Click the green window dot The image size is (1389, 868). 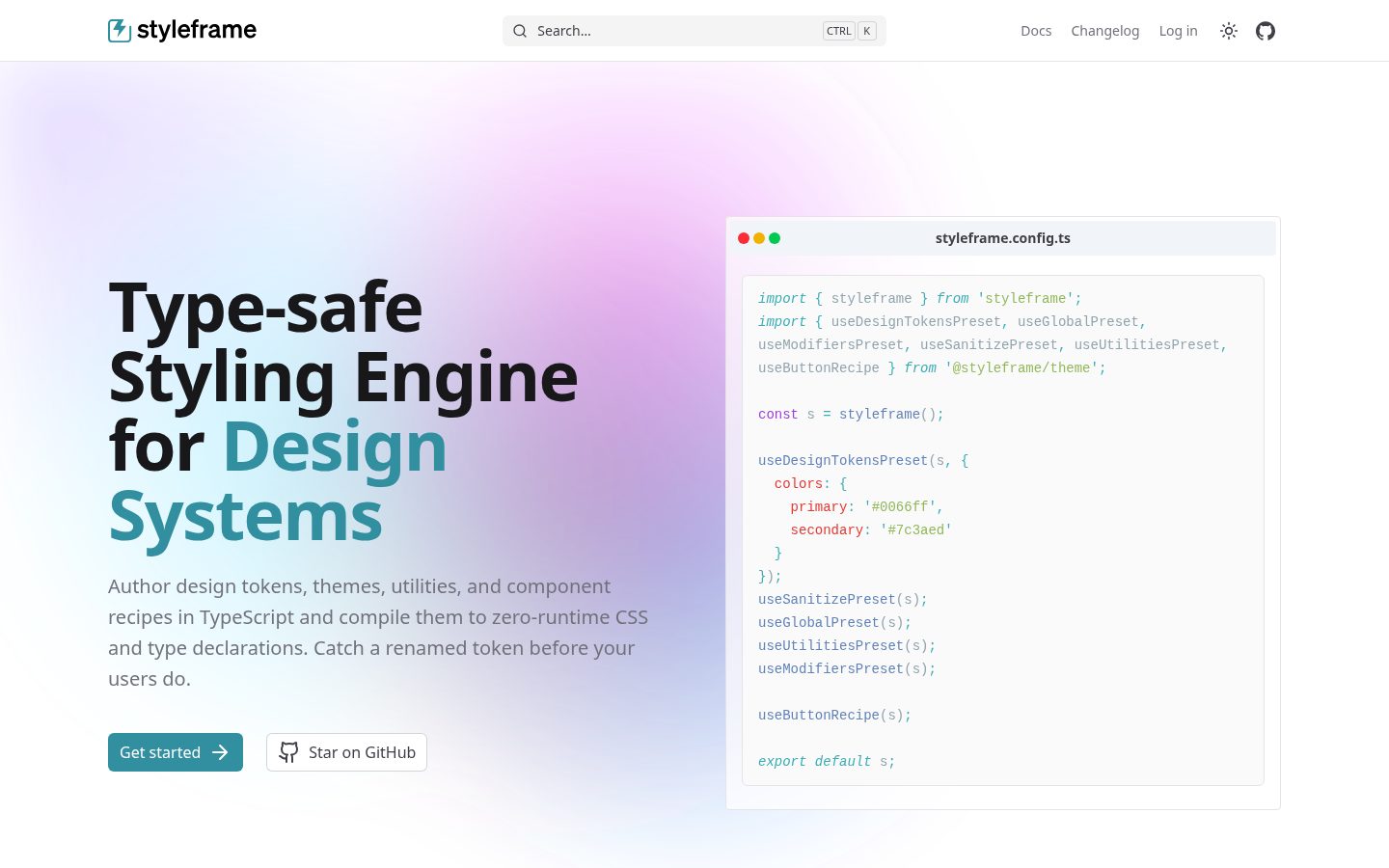click(x=775, y=238)
